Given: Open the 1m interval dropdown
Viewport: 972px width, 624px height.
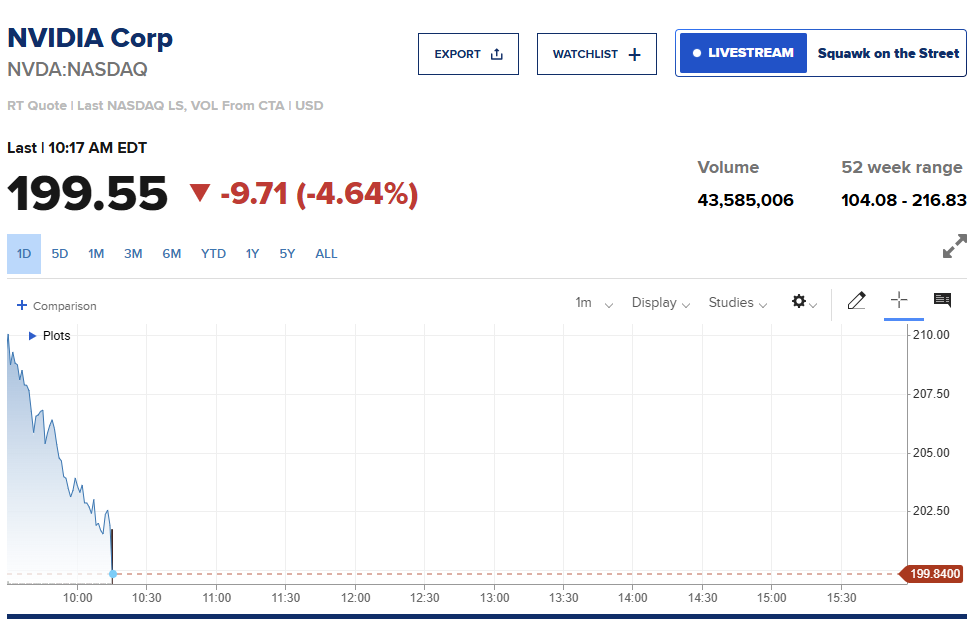Looking at the screenshot, I should 594,303.
